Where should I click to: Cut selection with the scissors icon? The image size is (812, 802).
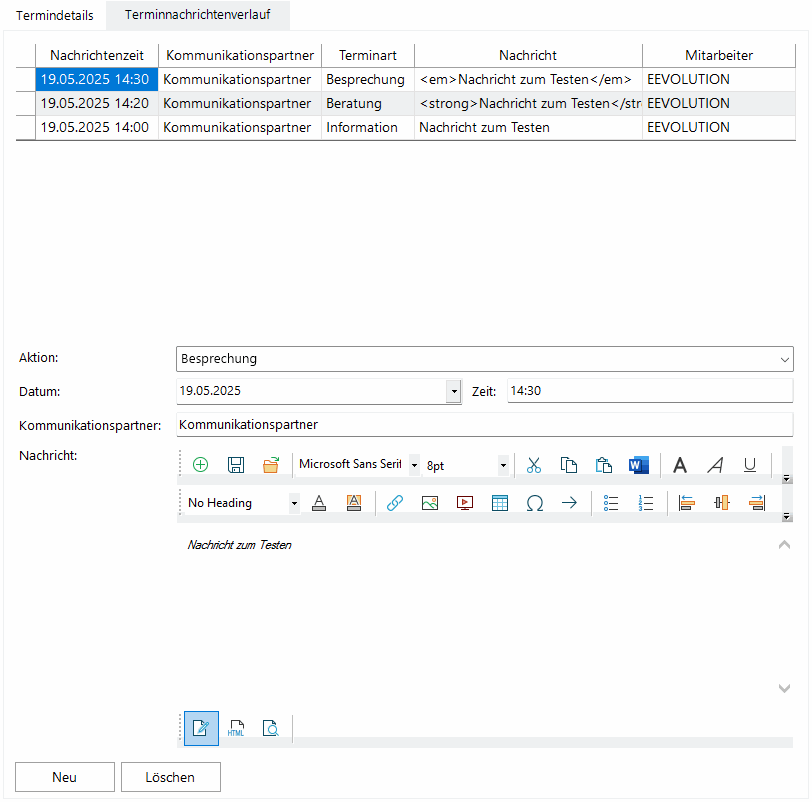click(533, 464)
